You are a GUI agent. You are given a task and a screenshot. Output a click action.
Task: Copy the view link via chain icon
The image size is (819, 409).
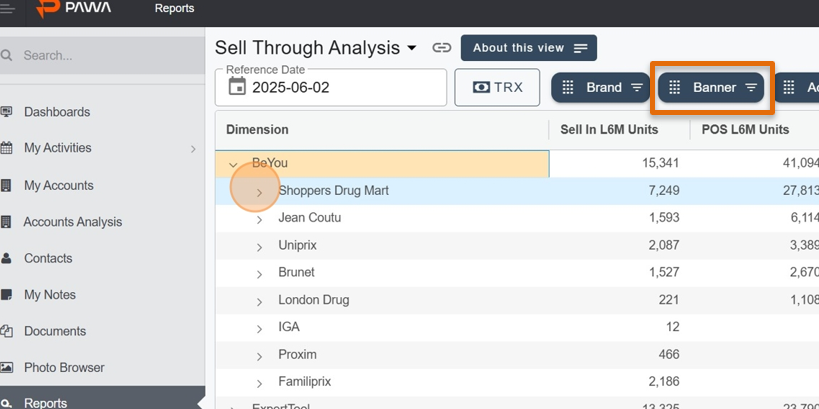[x=441, y=48]
